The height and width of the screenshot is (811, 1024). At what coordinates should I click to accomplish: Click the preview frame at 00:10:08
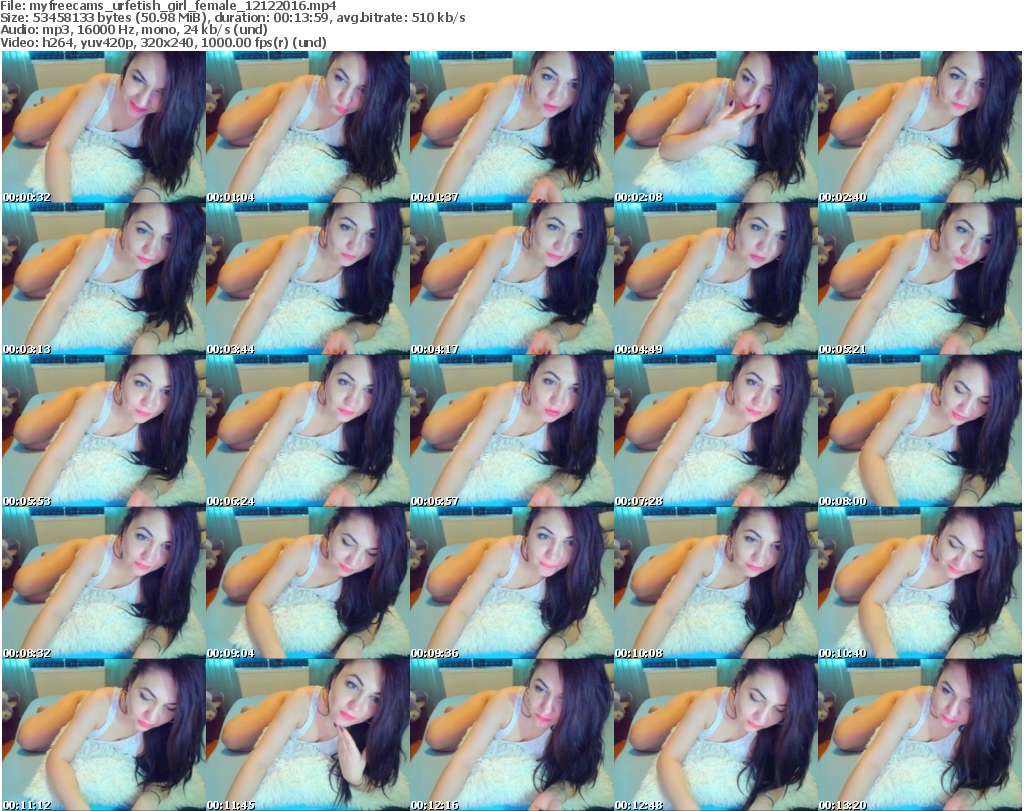(x=715, y=583)
